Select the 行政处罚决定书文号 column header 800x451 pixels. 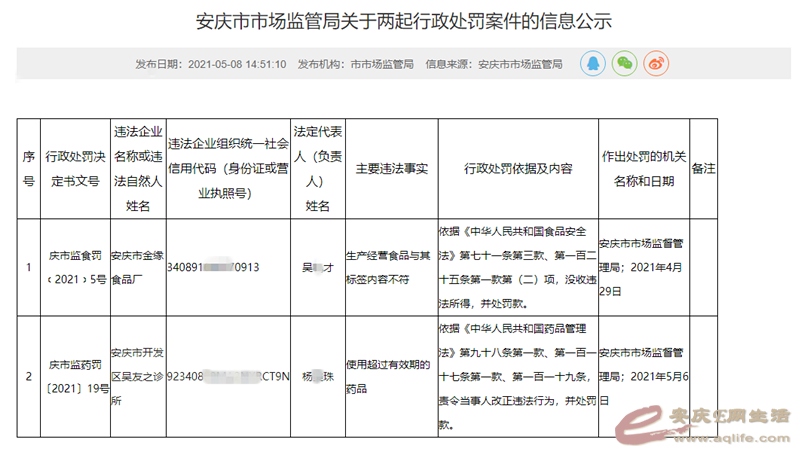point(76,169)
